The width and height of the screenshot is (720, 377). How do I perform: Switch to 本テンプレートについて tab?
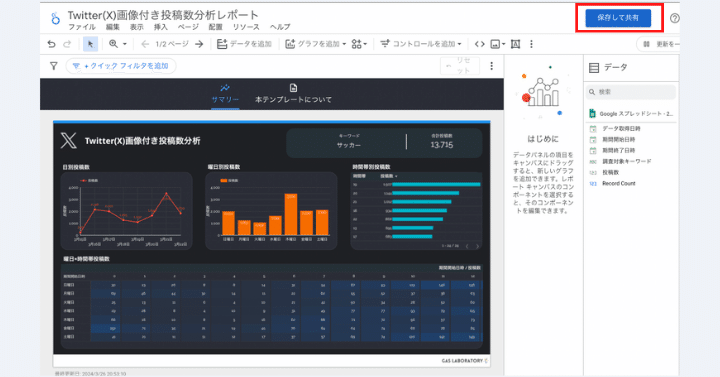(293, 94)
